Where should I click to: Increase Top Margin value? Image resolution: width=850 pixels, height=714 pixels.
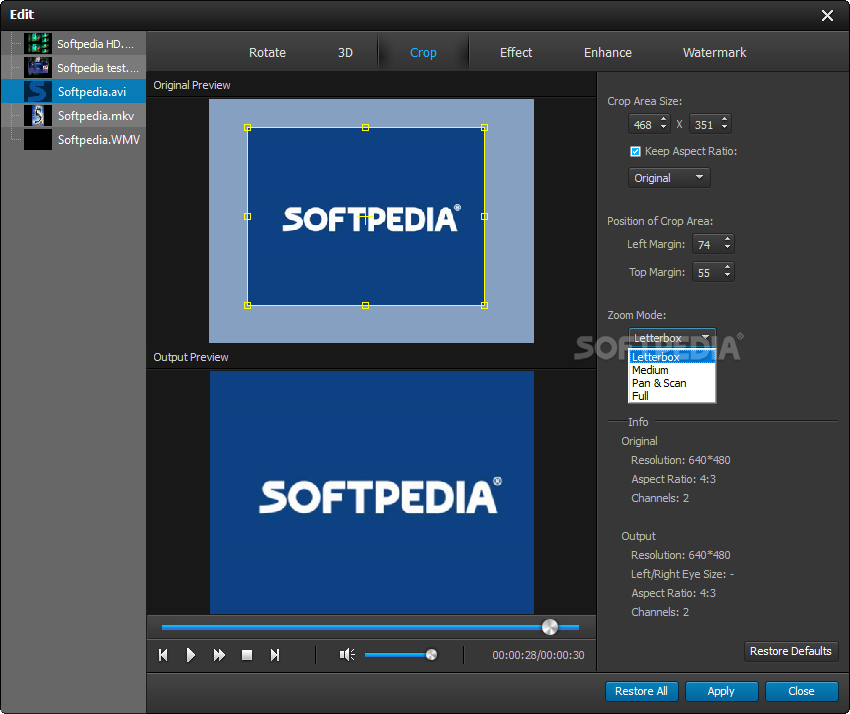727,268
